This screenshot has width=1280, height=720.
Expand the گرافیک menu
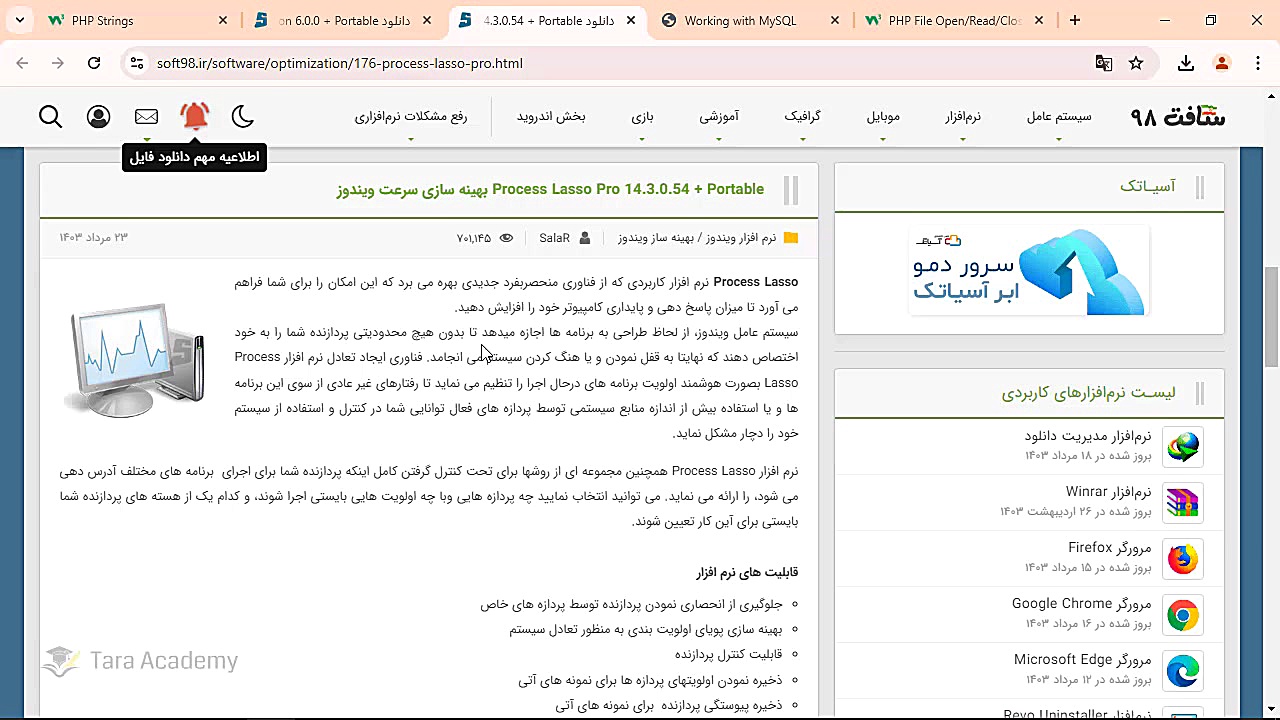click(x=803, y=117)
